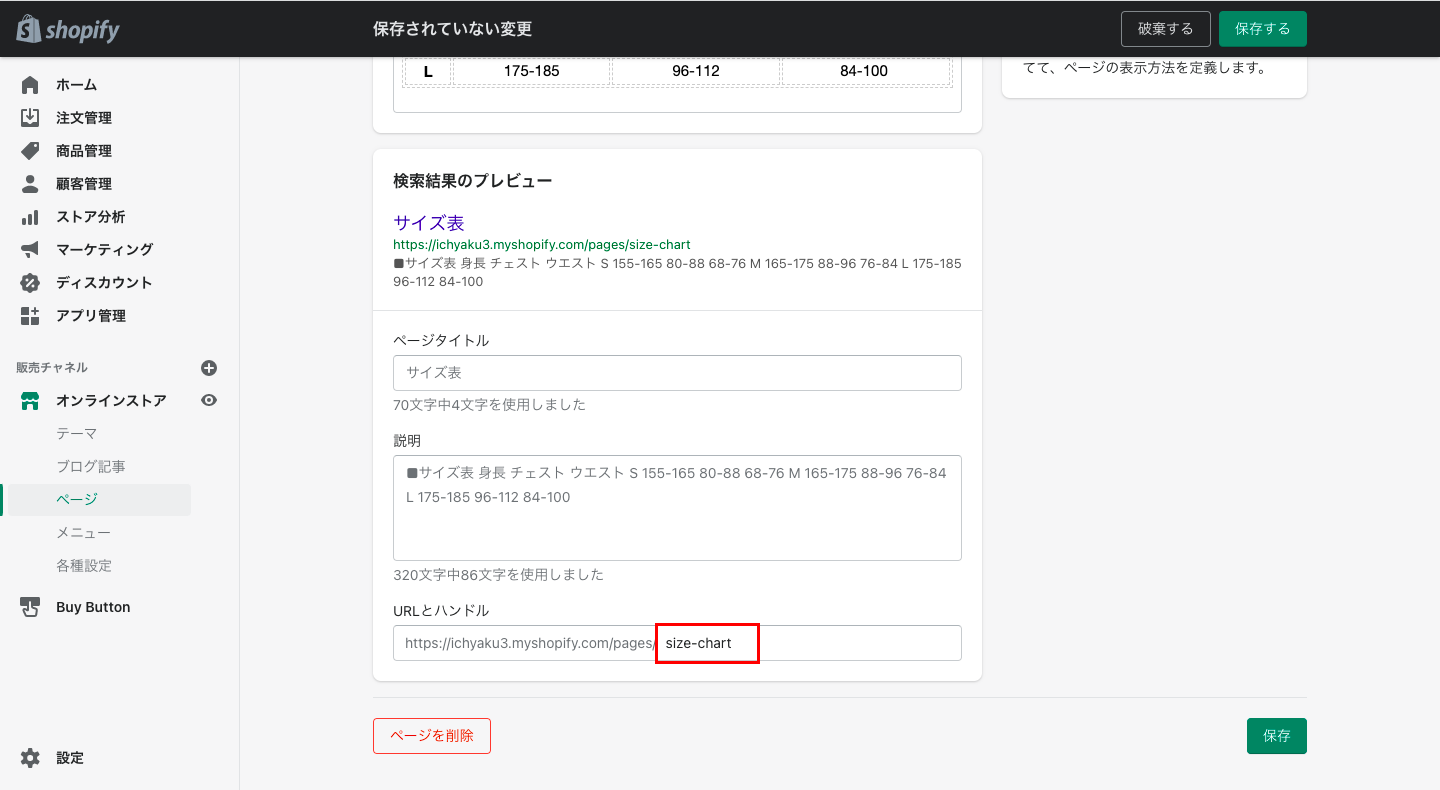Click the L size table cell
1440x790 pixels.
click(428, 71)
